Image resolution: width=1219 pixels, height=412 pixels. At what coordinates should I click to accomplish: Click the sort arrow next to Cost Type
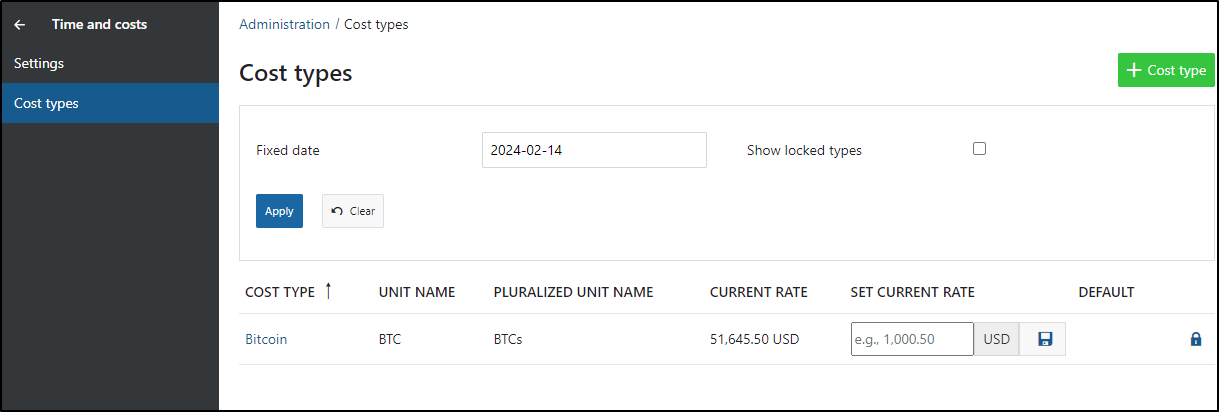(x=328, y=291)
